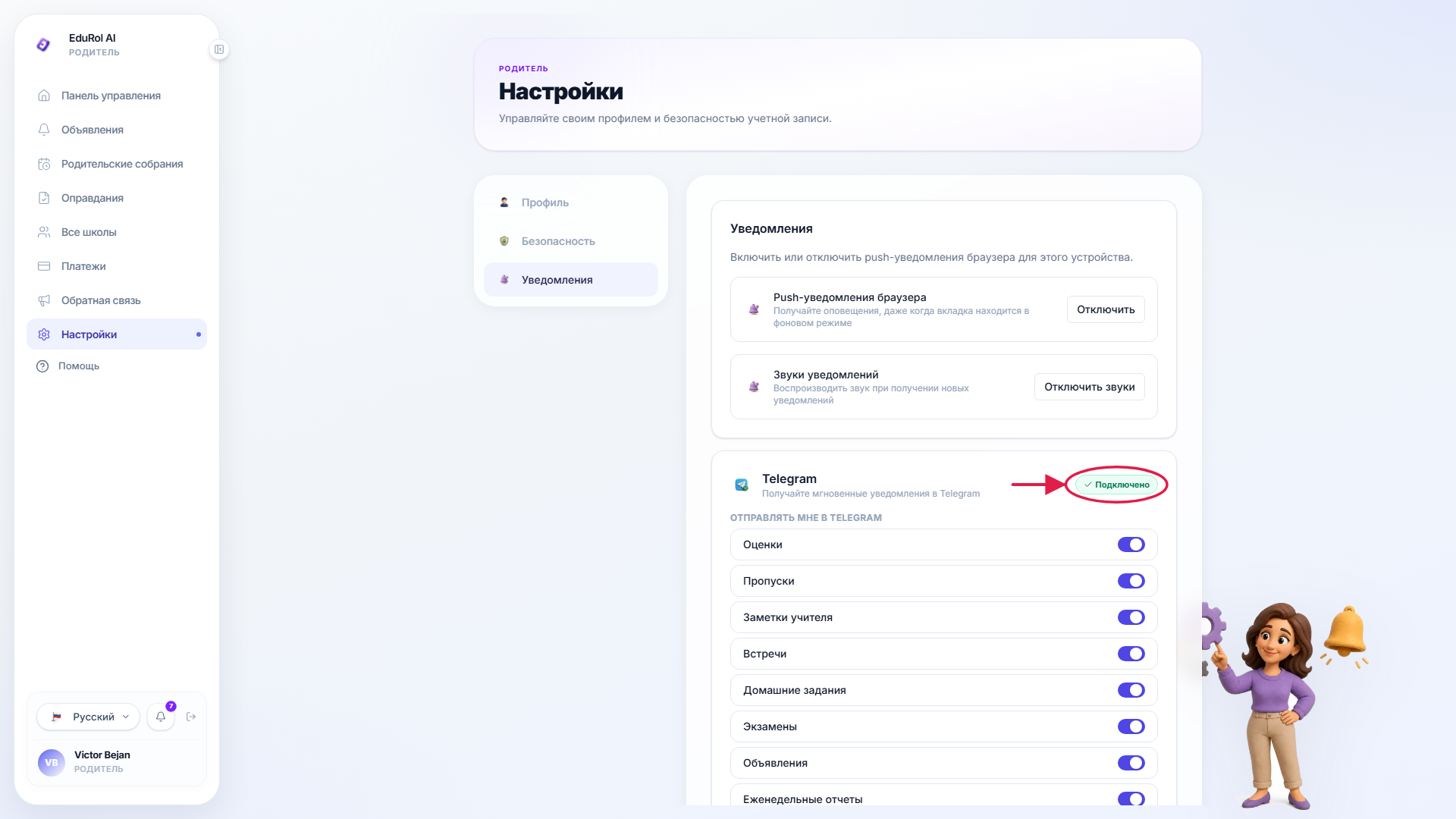Click the gear icon beside Настройки

coord(44,334)
